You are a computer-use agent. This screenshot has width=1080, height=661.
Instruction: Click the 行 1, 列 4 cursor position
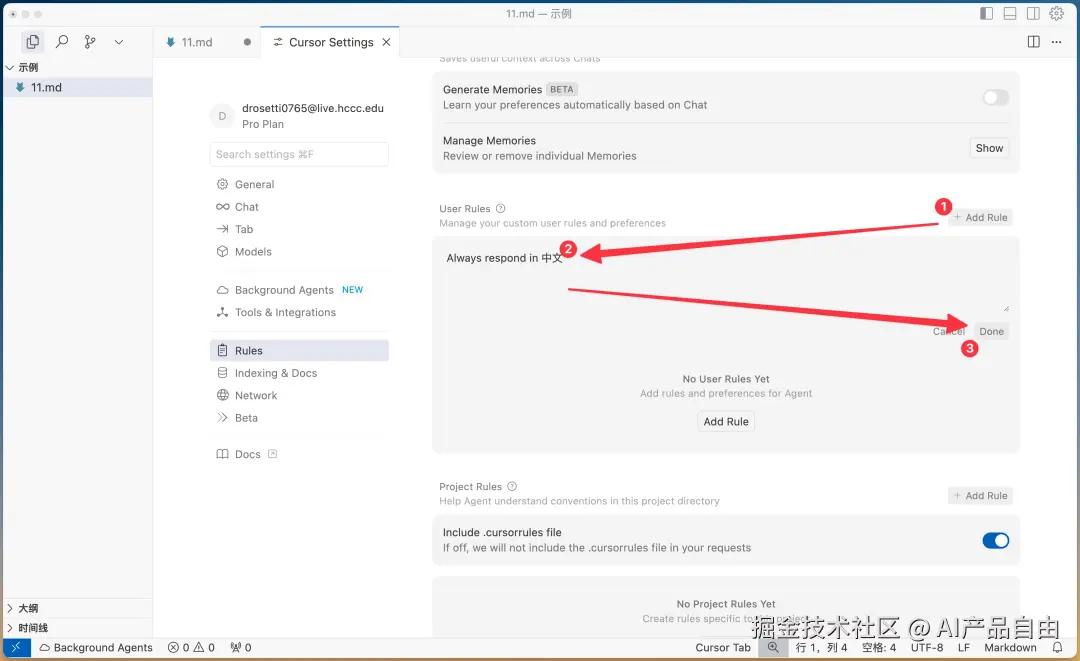pyautogui.click(x=821, y=647)
